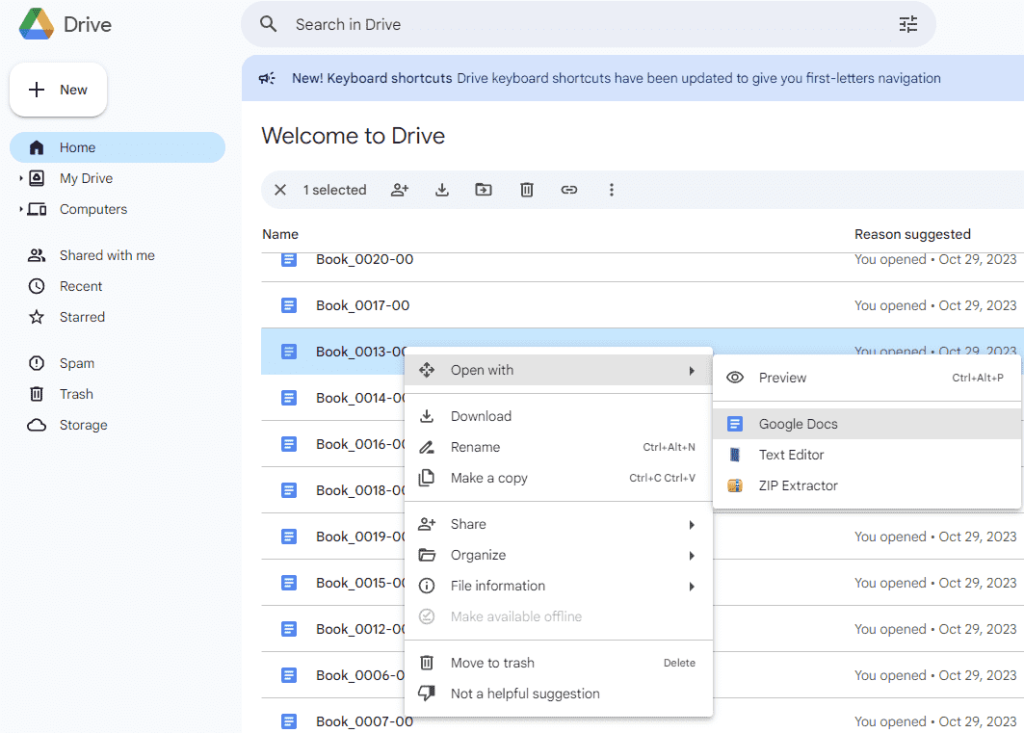The image size is (1024, 733).
Task: Click the Recent clock icon
Action: pos(37,286)
